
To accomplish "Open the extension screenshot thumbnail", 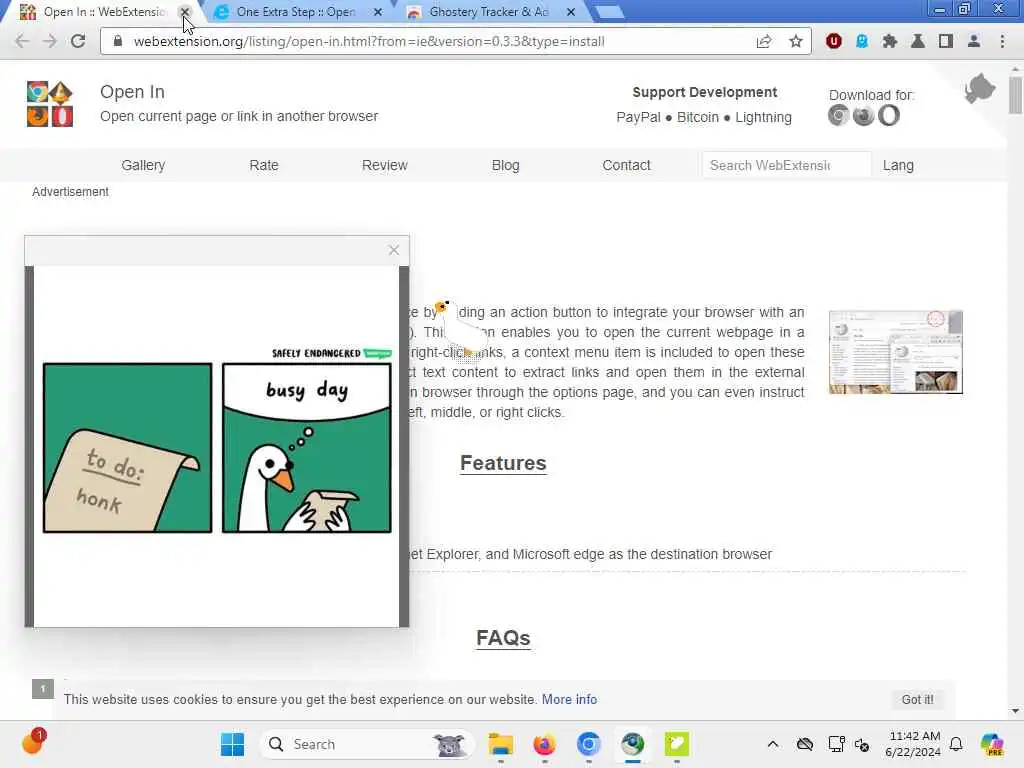I will 895,352.
